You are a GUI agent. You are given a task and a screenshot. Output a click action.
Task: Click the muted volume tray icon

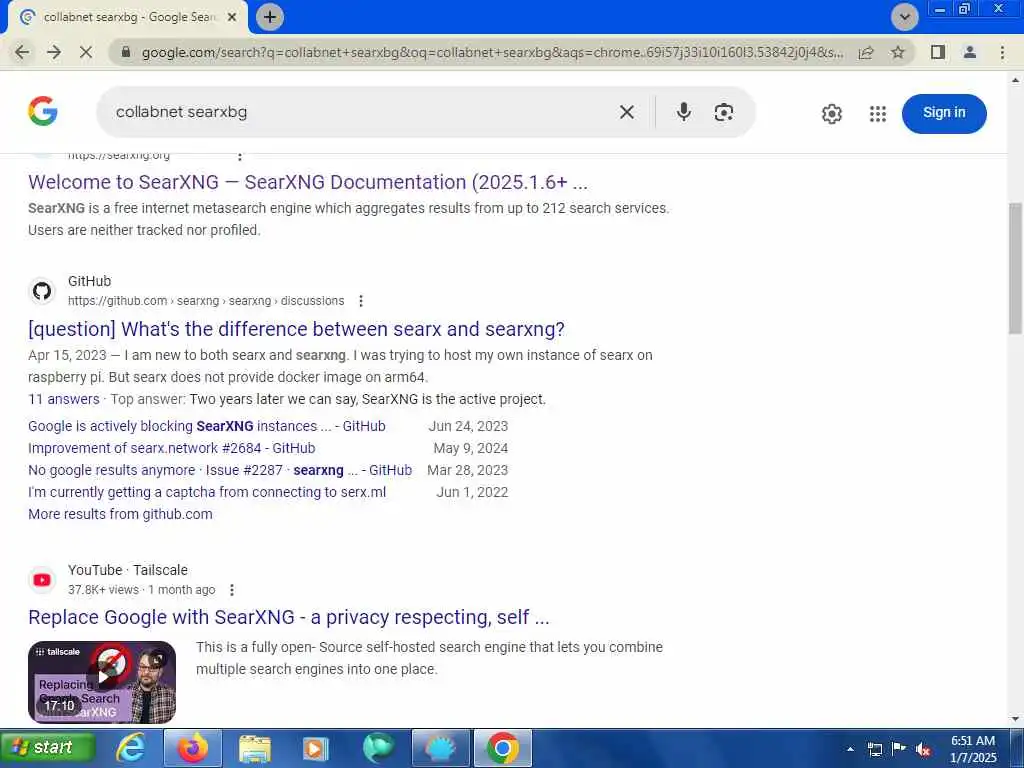[x=923, y=749]
